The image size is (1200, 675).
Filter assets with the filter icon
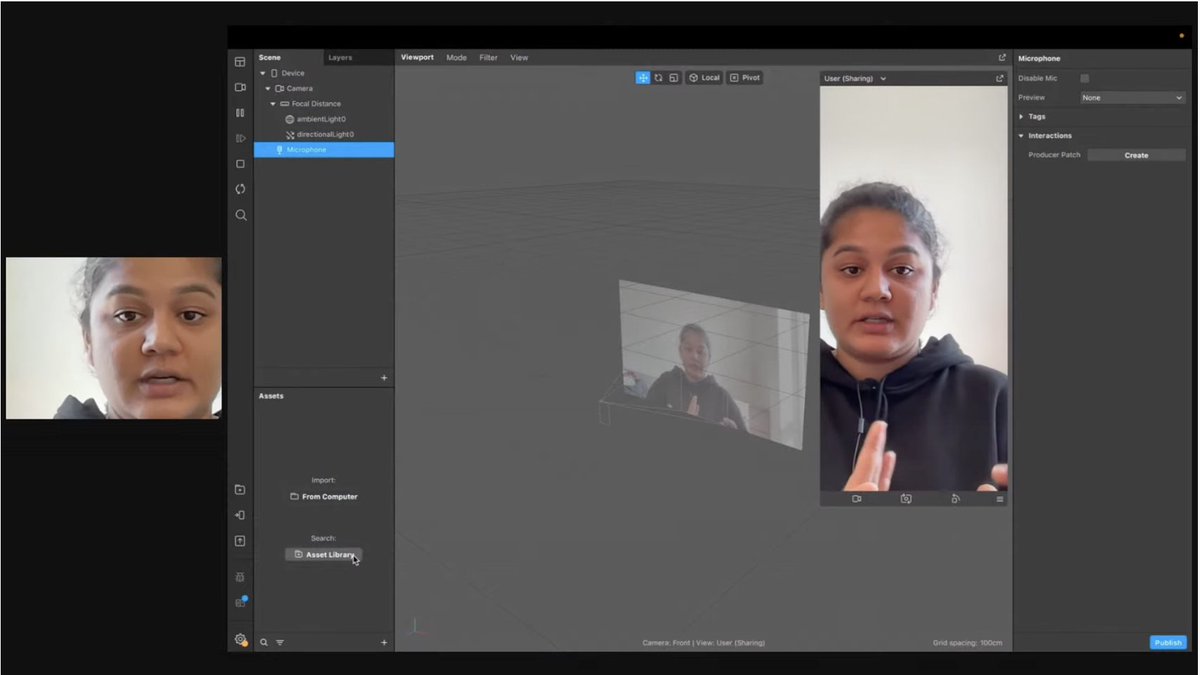coord(280,643)
